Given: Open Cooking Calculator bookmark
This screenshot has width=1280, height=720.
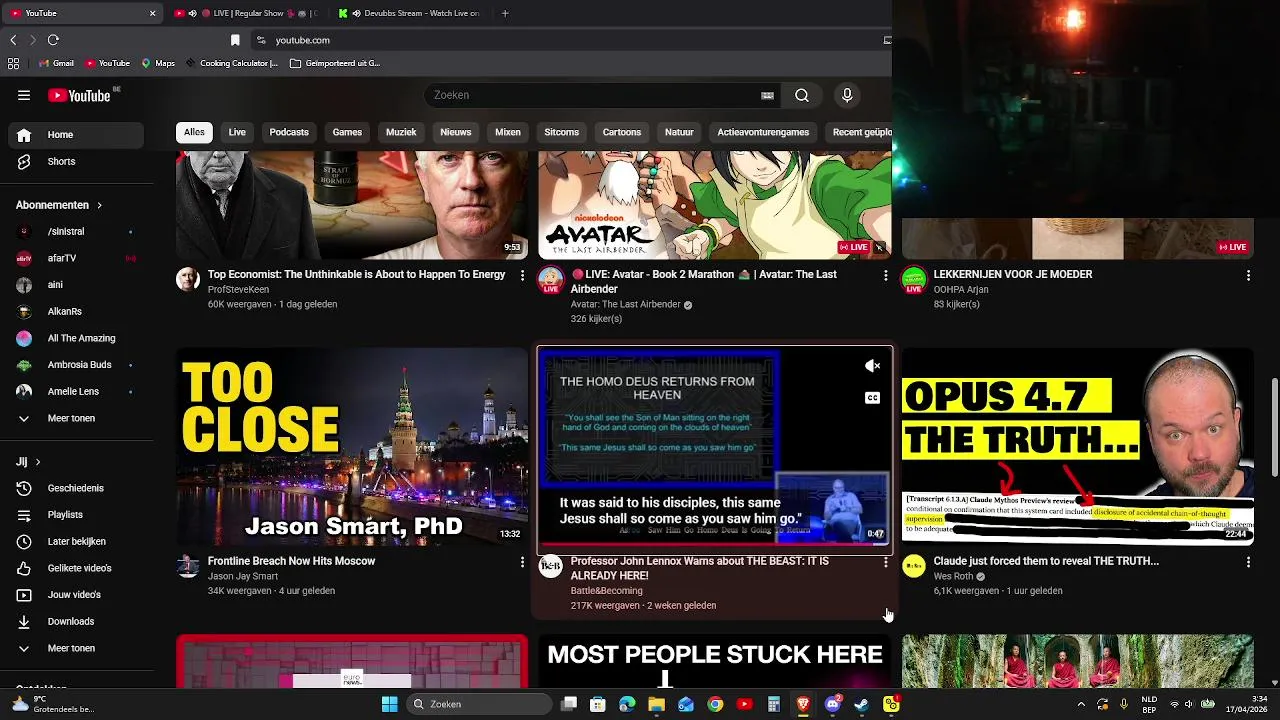Looking at the screenshot, I should tap(231, 63).
